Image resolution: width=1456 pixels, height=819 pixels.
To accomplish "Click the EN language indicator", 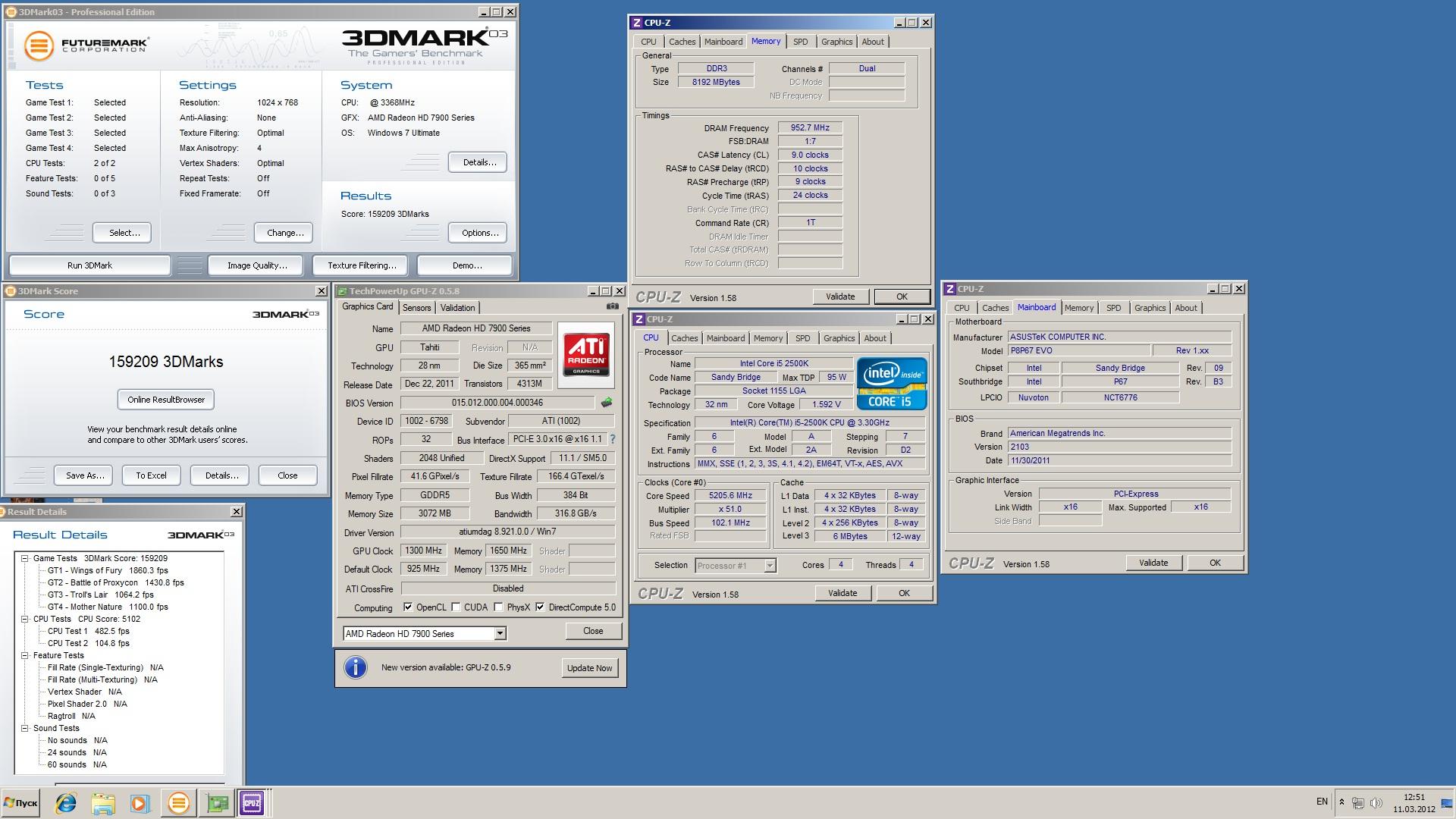I will (1322, 802).
